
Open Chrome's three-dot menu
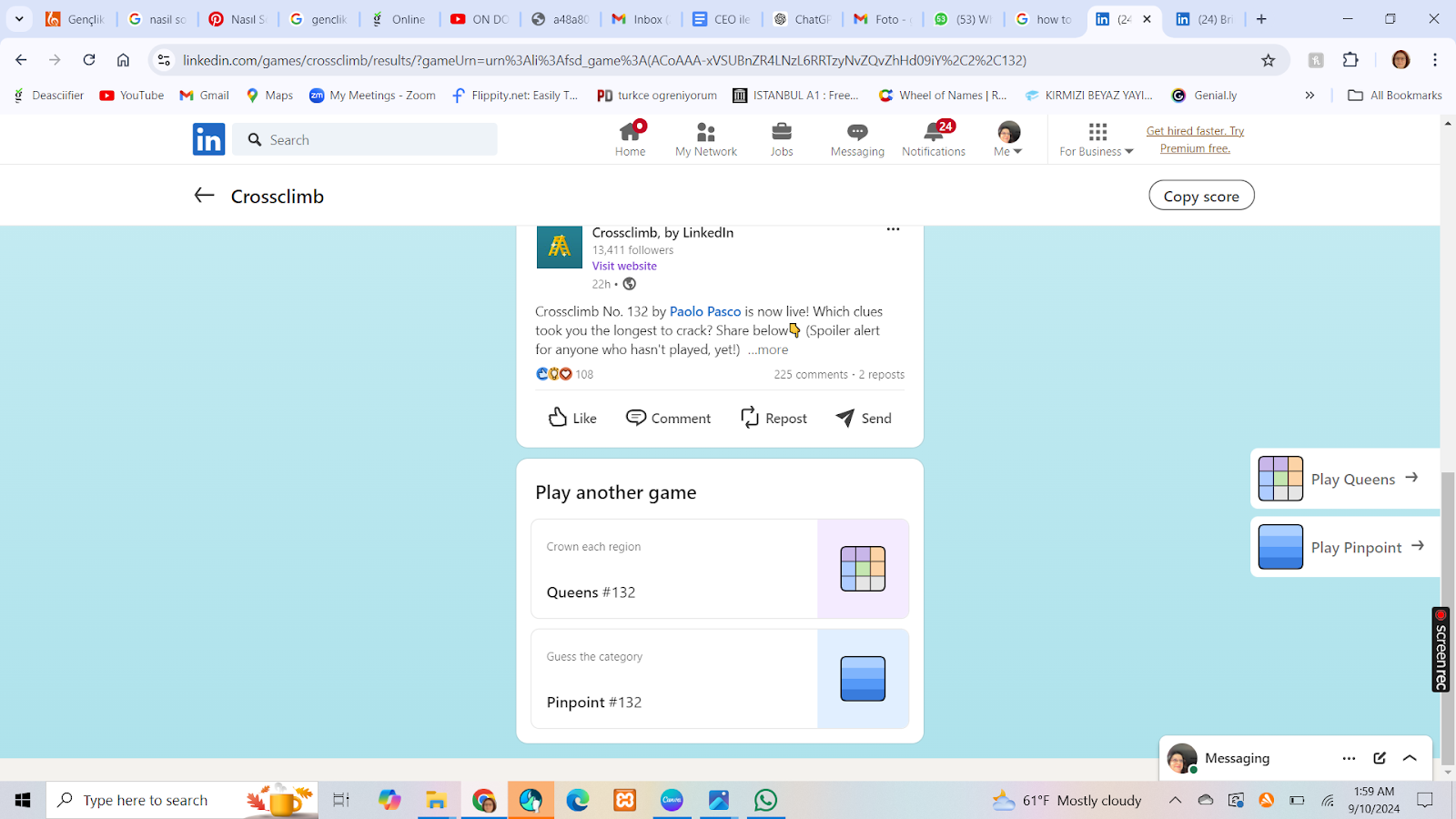tap(1435, 60)
